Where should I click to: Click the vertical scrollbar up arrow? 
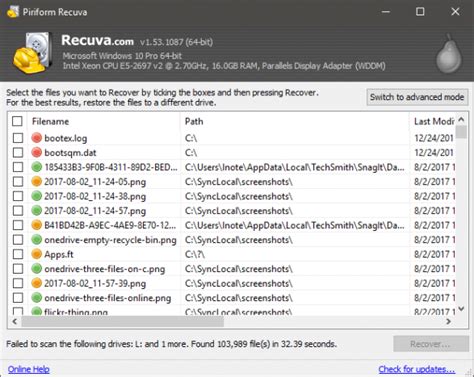(x=461, y=119)
